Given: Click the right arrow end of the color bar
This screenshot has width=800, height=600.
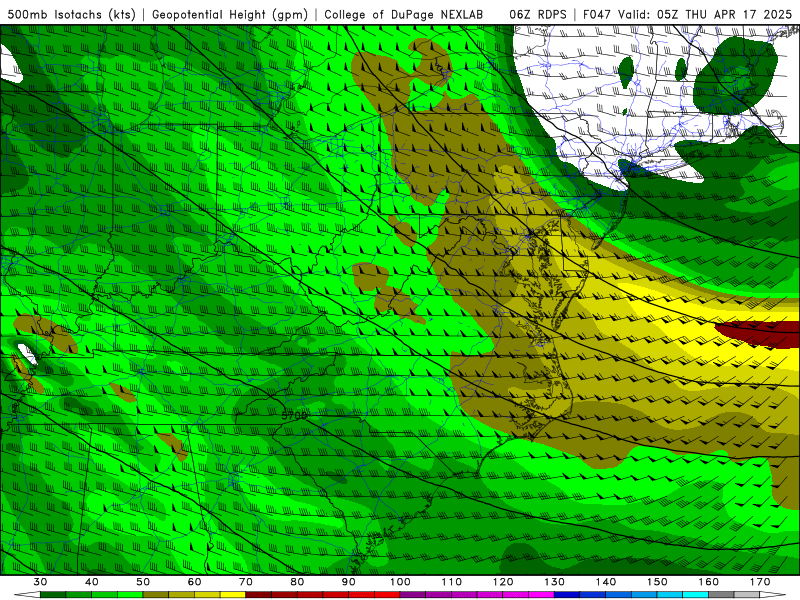Looking at the screenshot, I should [773, 595].
